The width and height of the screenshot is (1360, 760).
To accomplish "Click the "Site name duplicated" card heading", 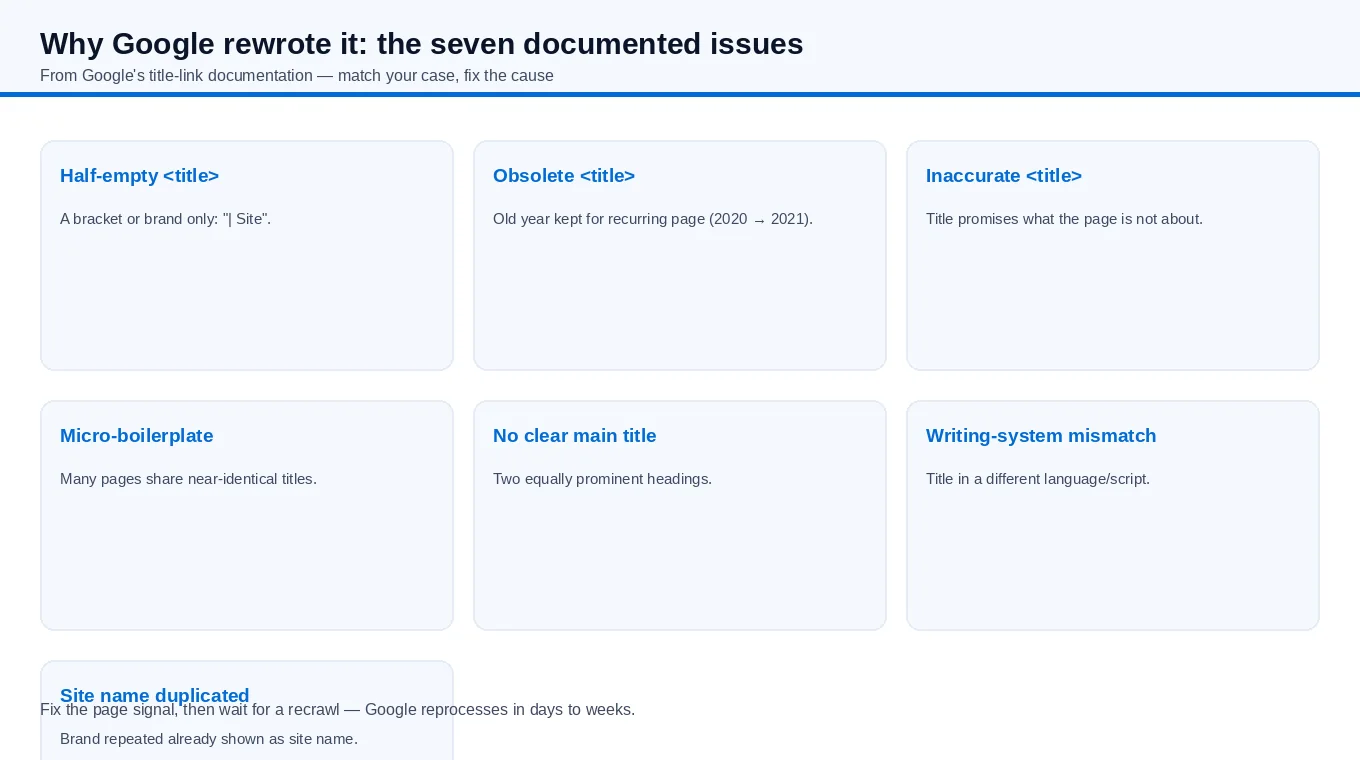I will (155, 695).
